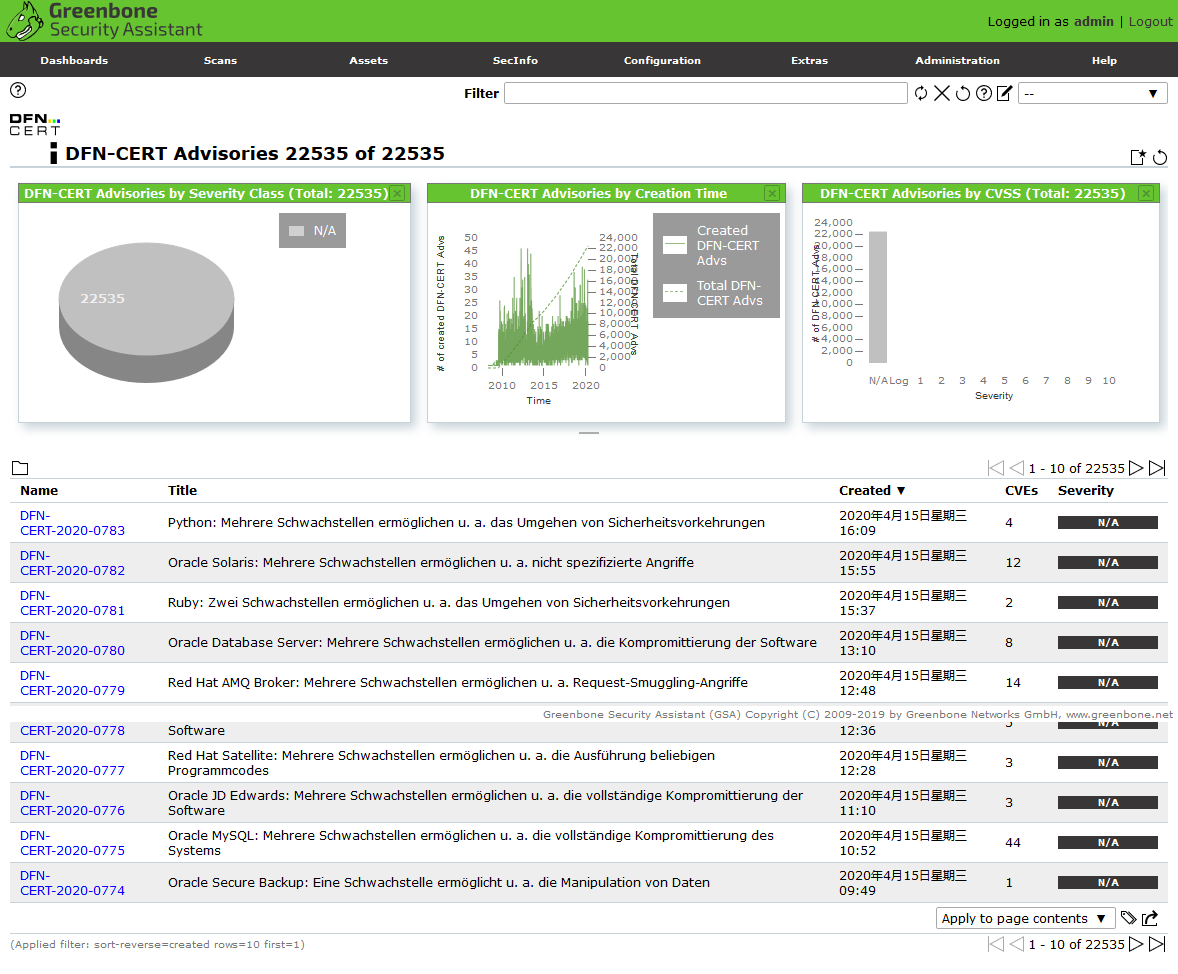Sort table by CVEs column

1022,490
